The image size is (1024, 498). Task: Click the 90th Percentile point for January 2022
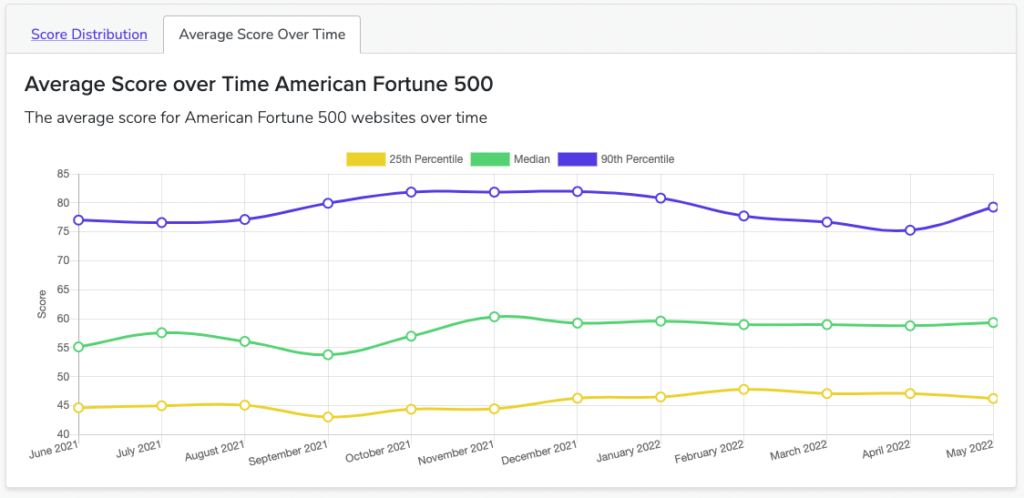661,198
